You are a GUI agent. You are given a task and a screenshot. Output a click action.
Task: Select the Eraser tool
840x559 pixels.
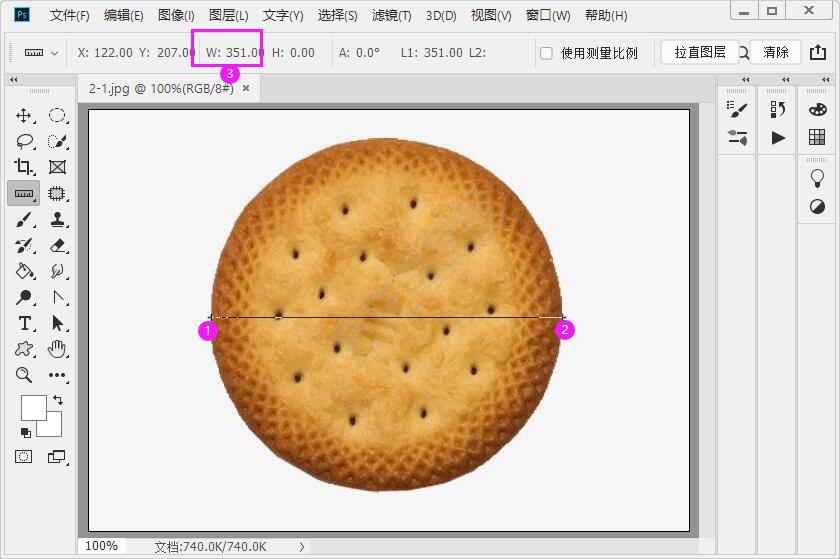[57, 245]
